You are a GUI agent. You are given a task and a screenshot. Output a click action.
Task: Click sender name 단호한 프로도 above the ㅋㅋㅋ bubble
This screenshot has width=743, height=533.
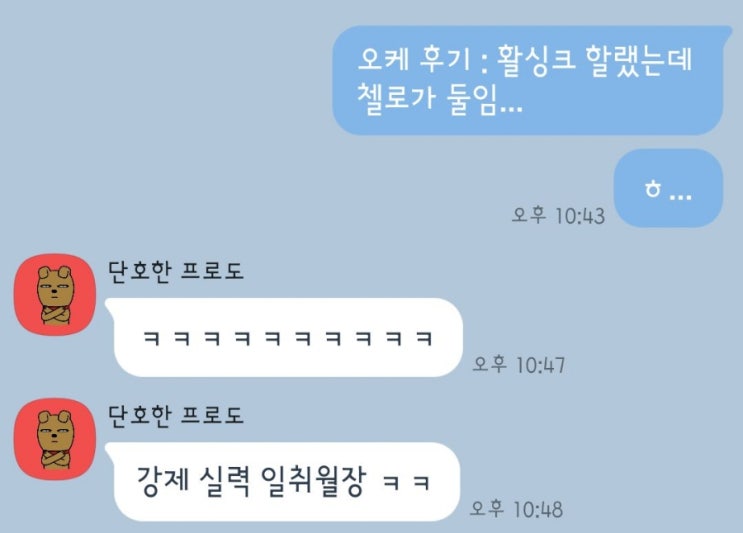(x=176, y=271)
